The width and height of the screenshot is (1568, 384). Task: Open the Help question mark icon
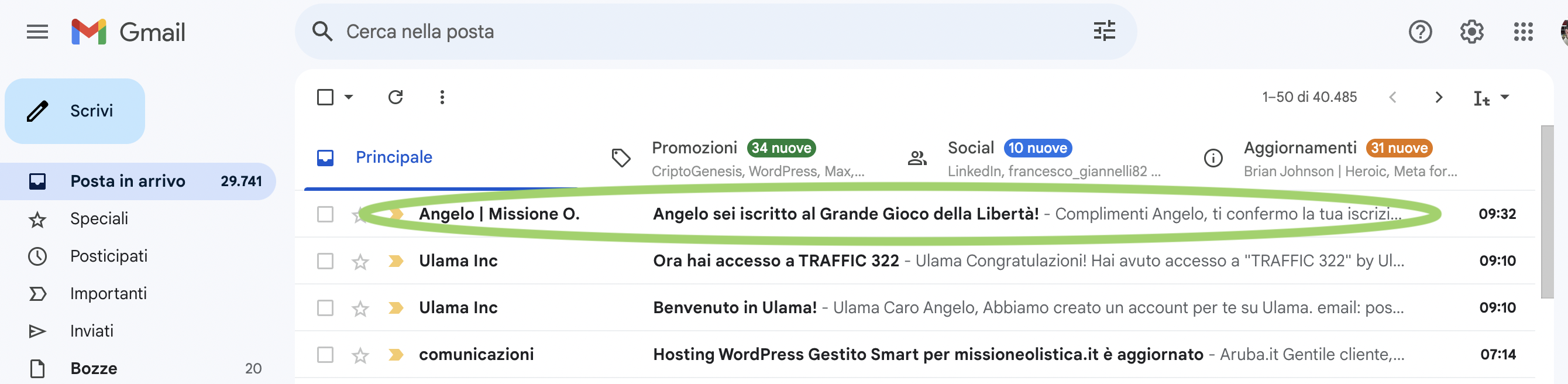point(1419,32)
